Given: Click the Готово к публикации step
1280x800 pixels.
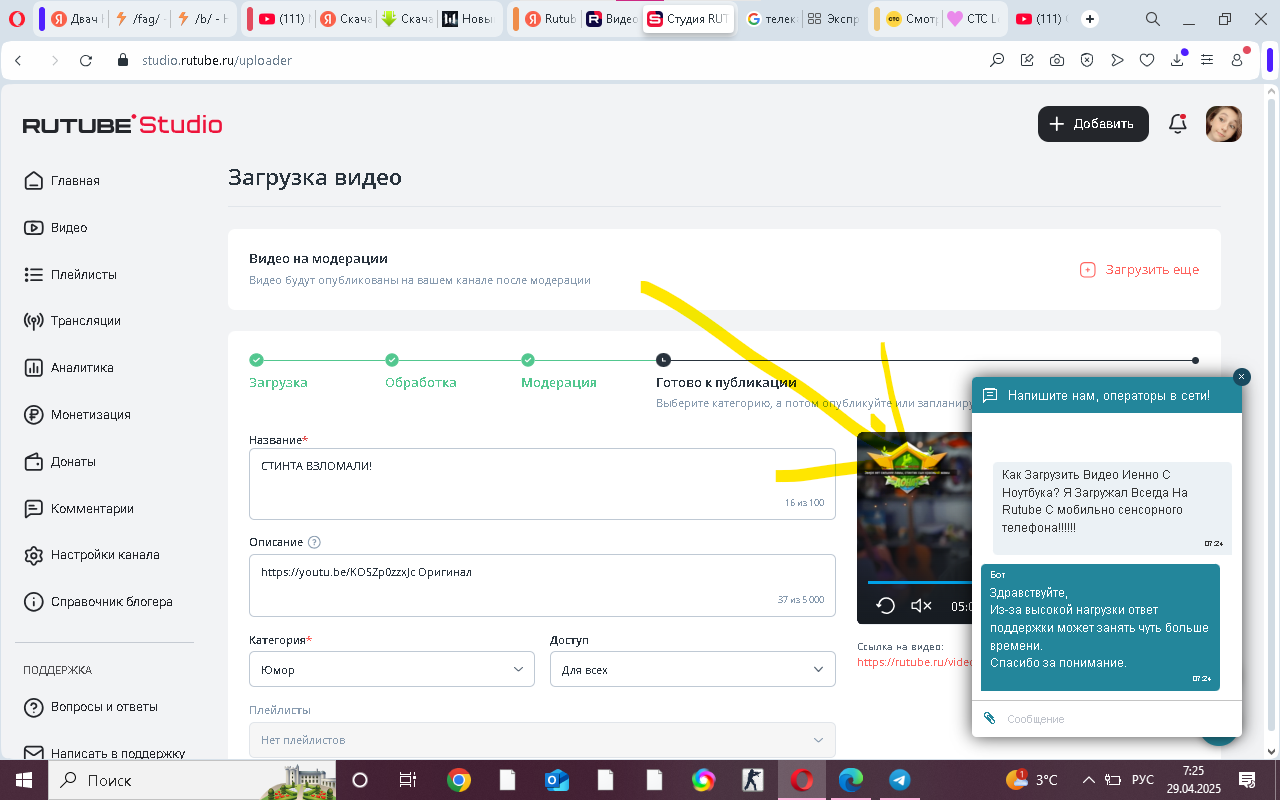Looking at the screenshot, I should click(726, 383).
